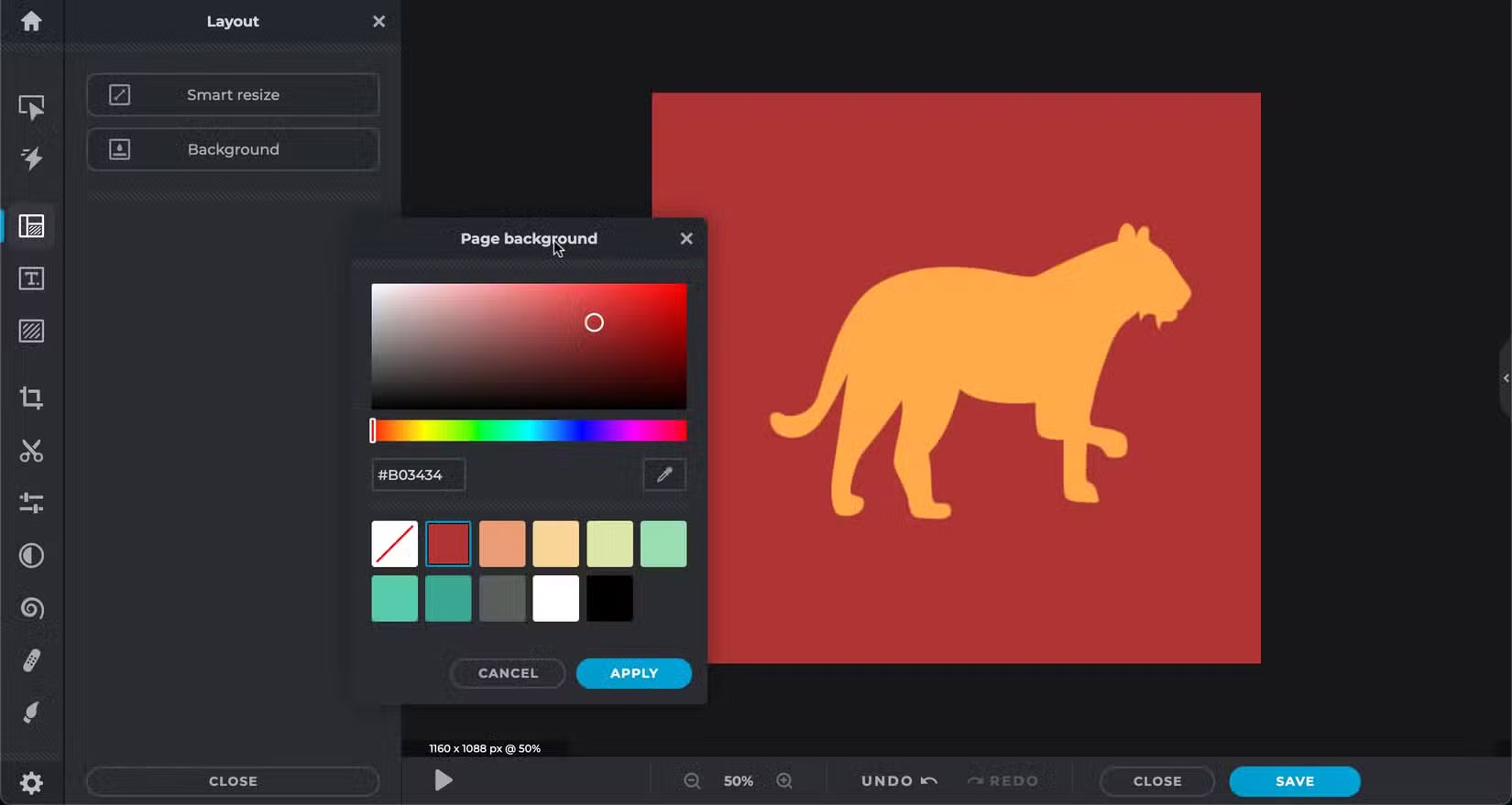This screenshot has height=805, width=1512.
Task: Open the Adjust sliders tool
Action: coord(31,503)
